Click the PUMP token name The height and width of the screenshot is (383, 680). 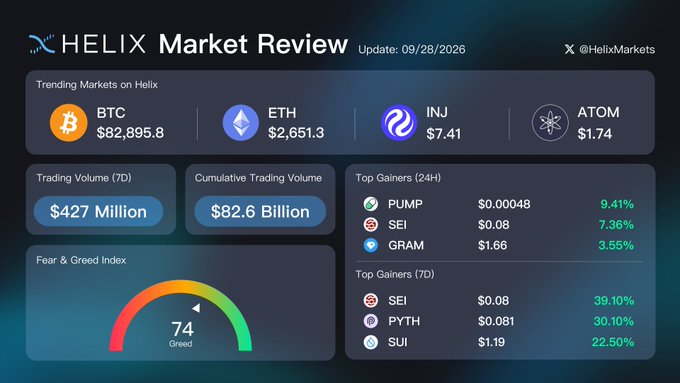(x=405, y=204)
